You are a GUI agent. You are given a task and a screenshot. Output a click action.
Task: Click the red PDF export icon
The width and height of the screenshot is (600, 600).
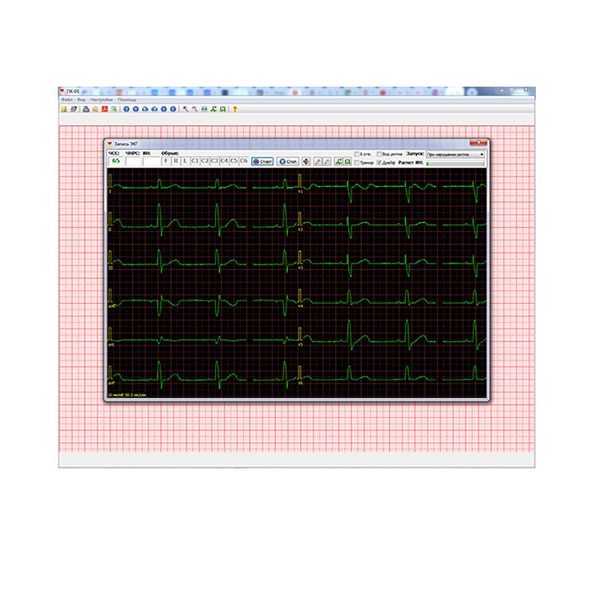[104, 109]
